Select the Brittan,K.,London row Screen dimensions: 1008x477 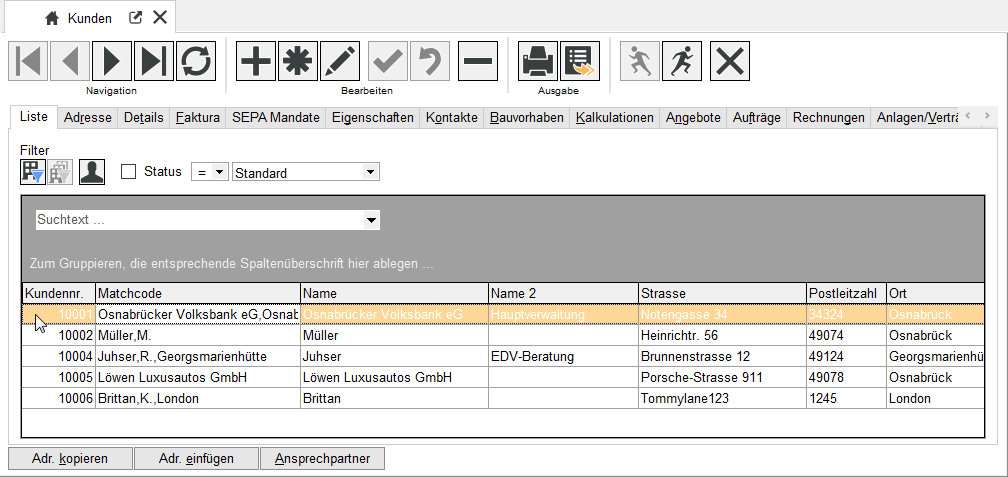(503, 398)
